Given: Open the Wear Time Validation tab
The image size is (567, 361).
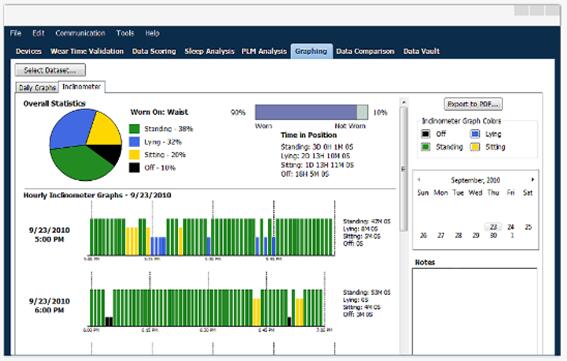Looking at the screenshot, I should [87, 51].
